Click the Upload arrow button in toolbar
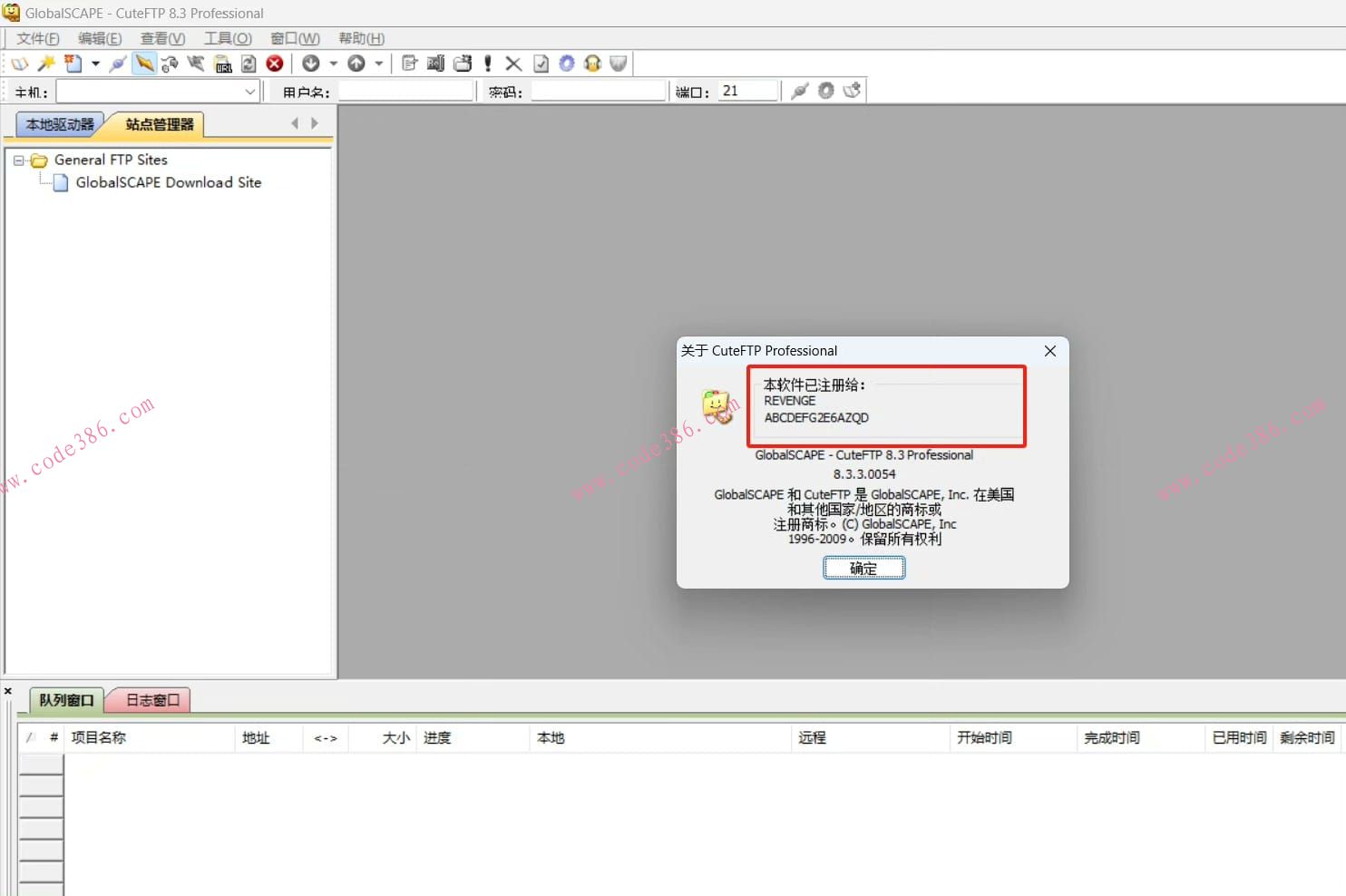The height and width of the screenshot is (896, 1346). (356, 63)
